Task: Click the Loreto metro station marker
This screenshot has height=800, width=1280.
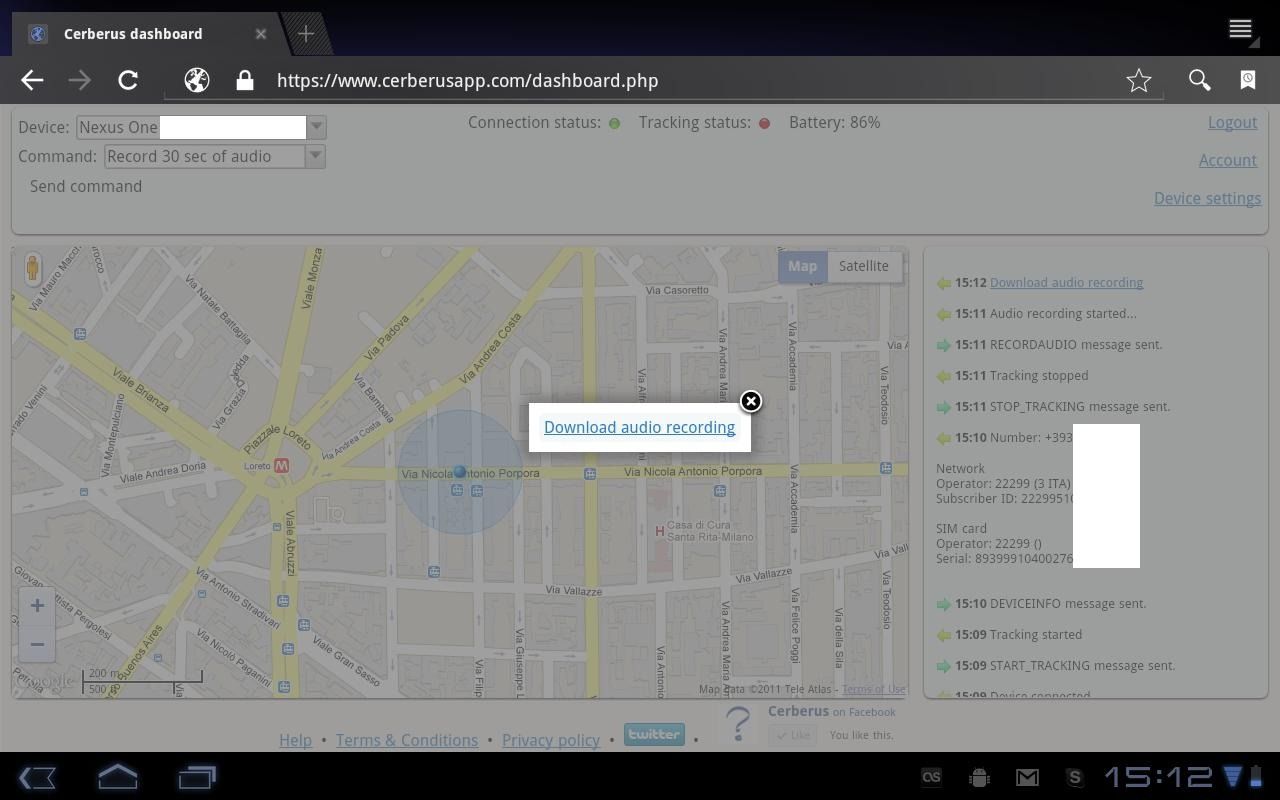Action: pos(281,466)
